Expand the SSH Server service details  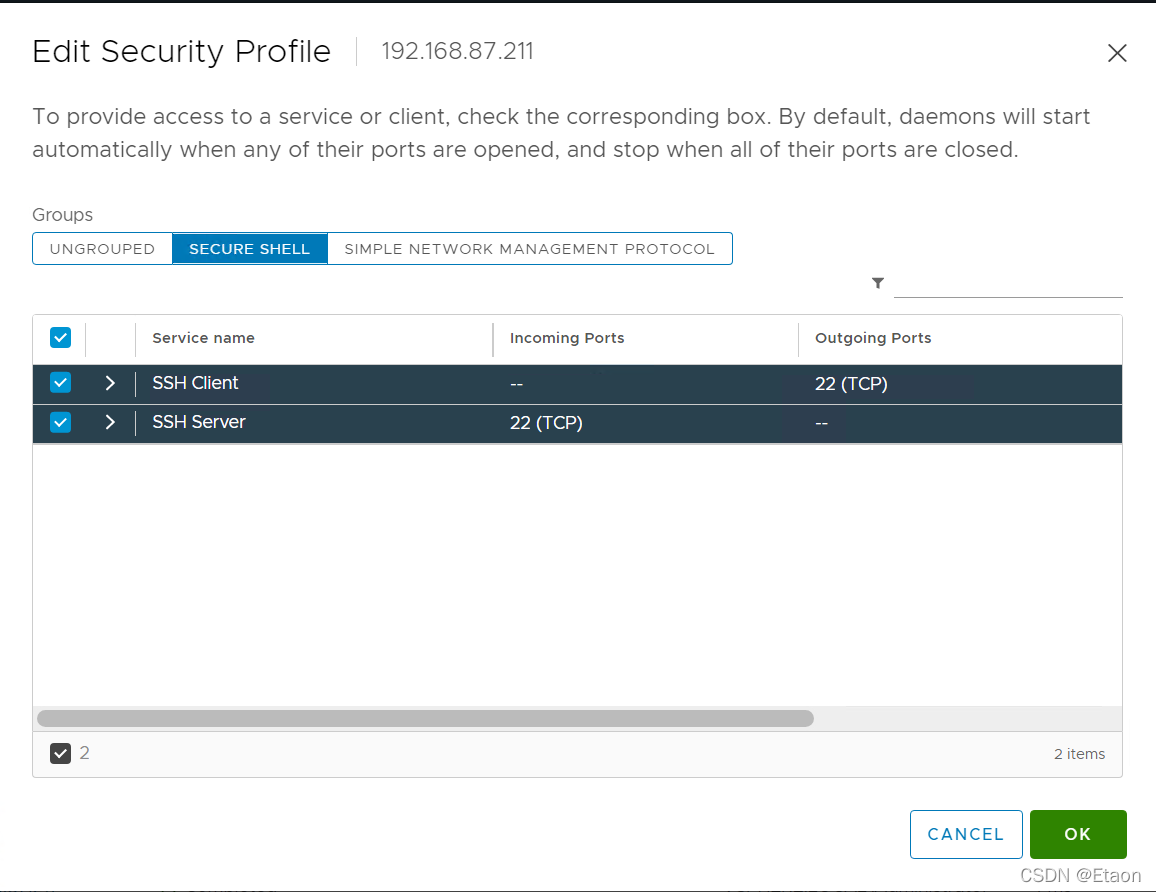[x=110, y=422]
